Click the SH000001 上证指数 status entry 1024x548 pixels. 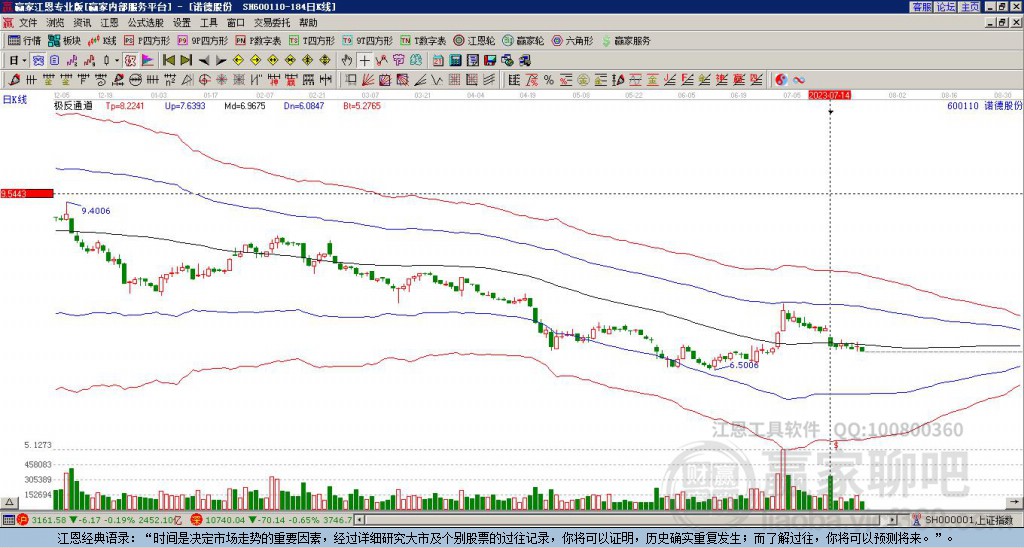(x=969, y=520)
